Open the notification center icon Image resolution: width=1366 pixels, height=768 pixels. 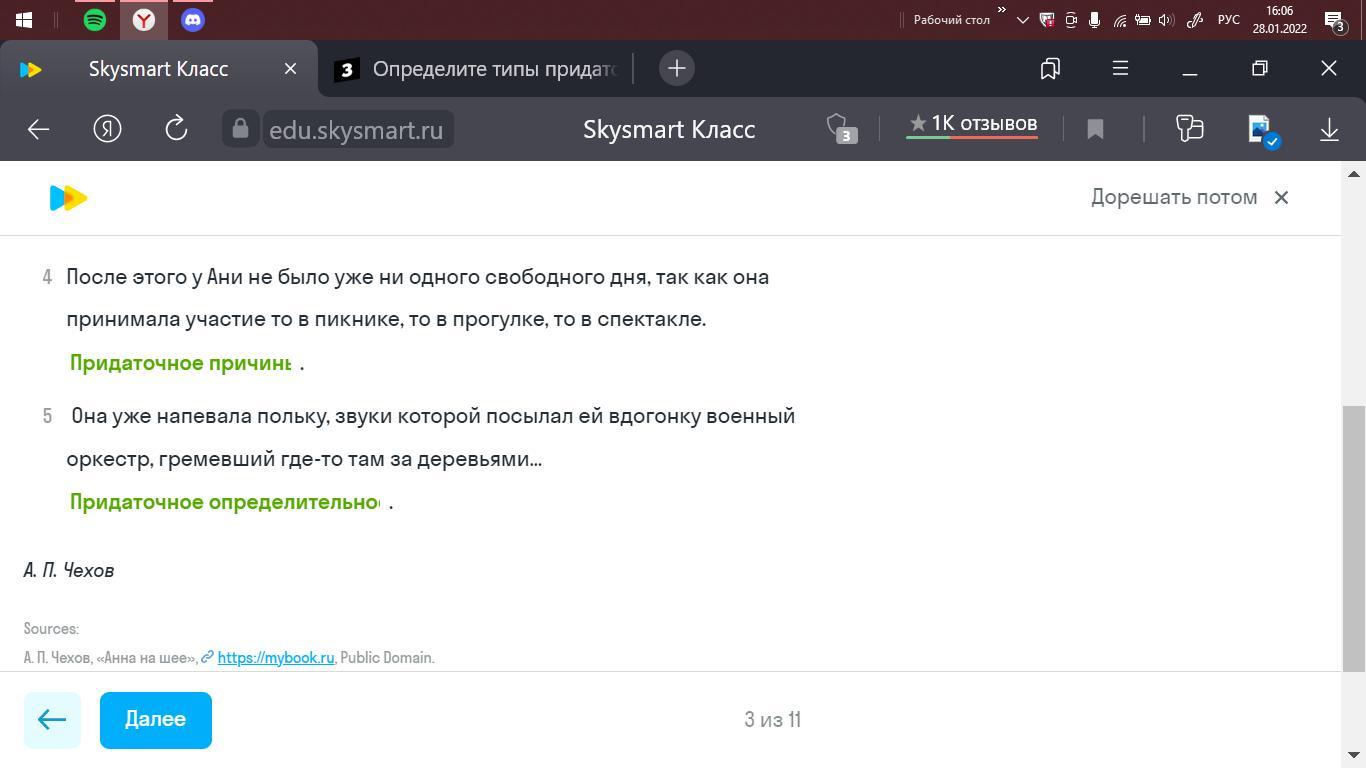[x=1334, y=20]
